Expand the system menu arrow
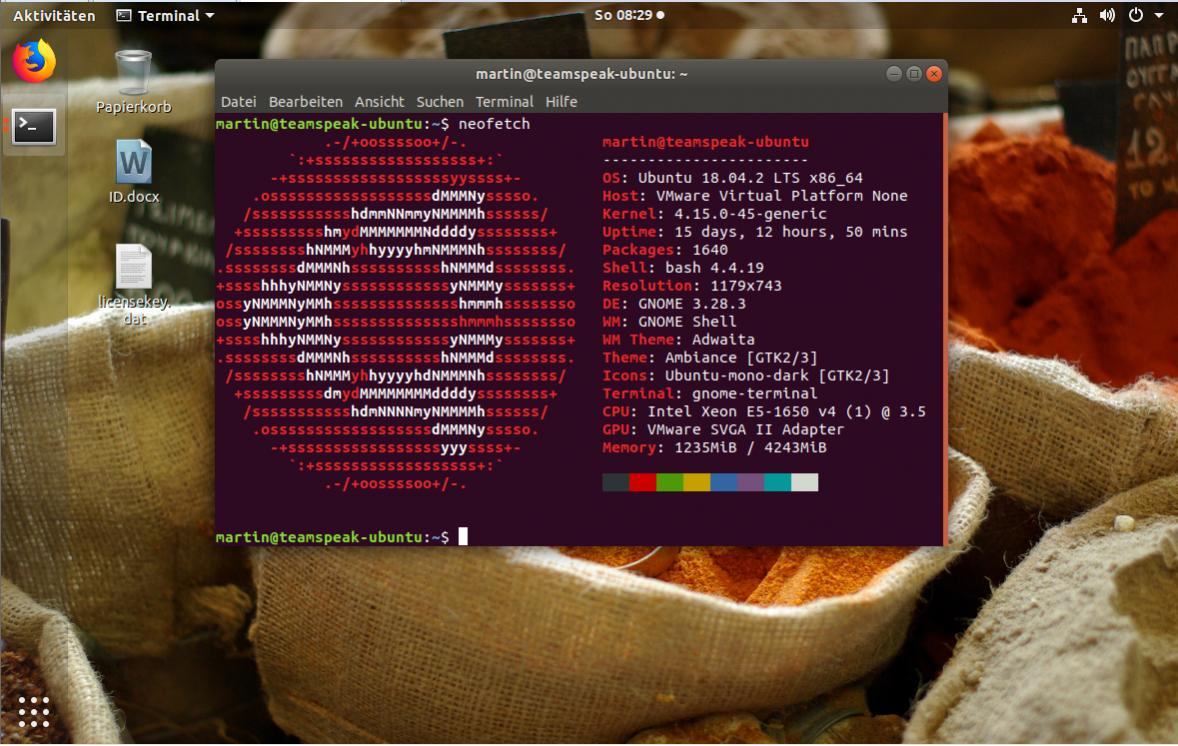 pos(1159,16)
